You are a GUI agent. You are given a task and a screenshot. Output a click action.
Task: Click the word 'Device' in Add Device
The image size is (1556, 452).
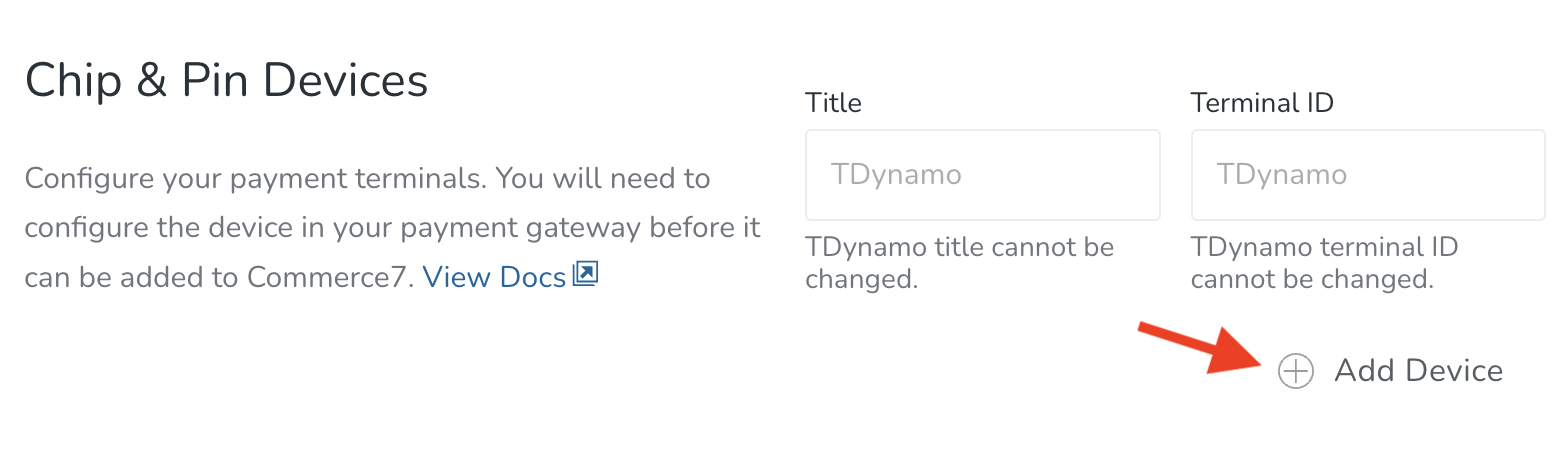[1454, 371]
